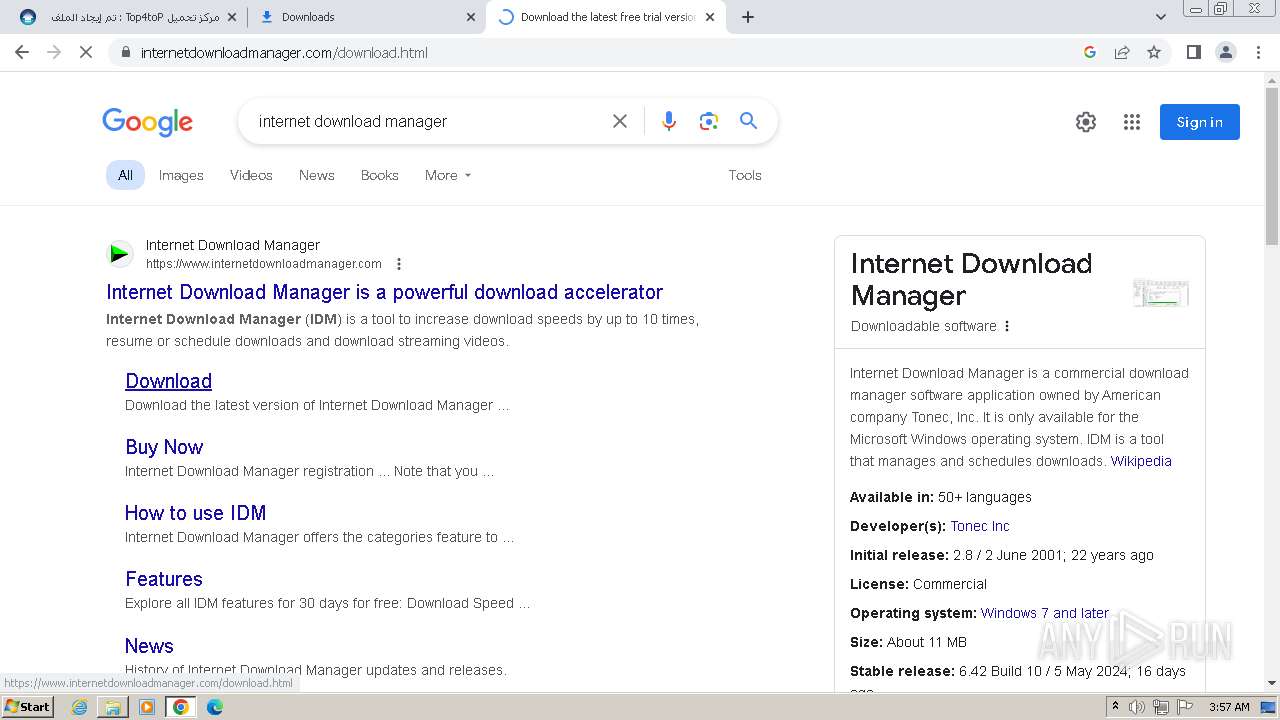Open more options for the IDM result

tap(399, 264)
